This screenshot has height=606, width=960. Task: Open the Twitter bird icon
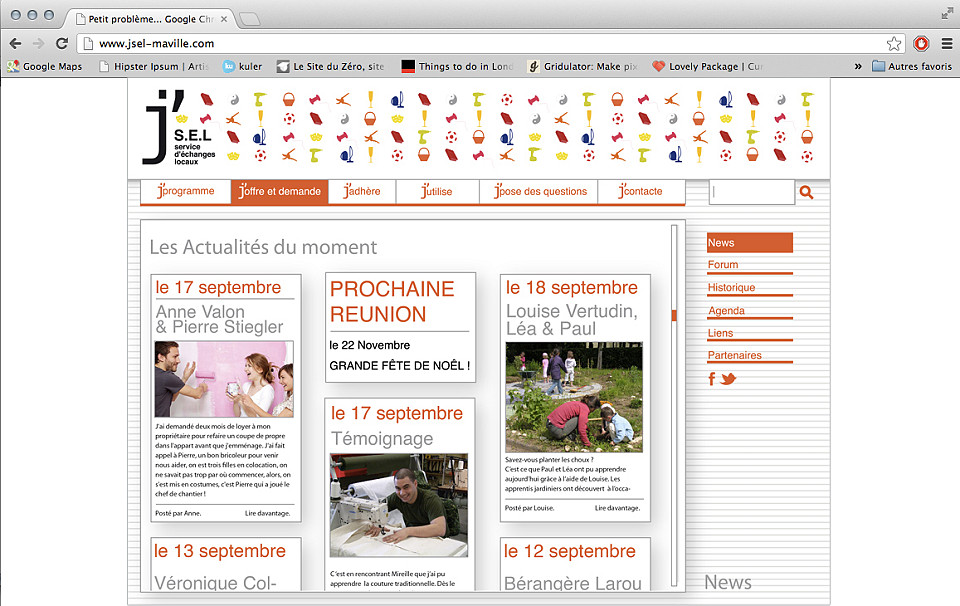coord(728,379)
